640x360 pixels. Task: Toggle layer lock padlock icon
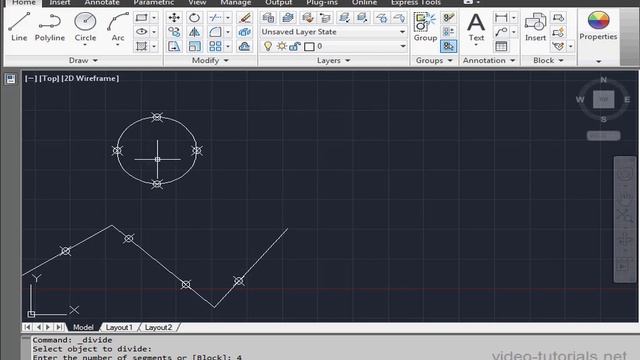[x=294, y=46]
